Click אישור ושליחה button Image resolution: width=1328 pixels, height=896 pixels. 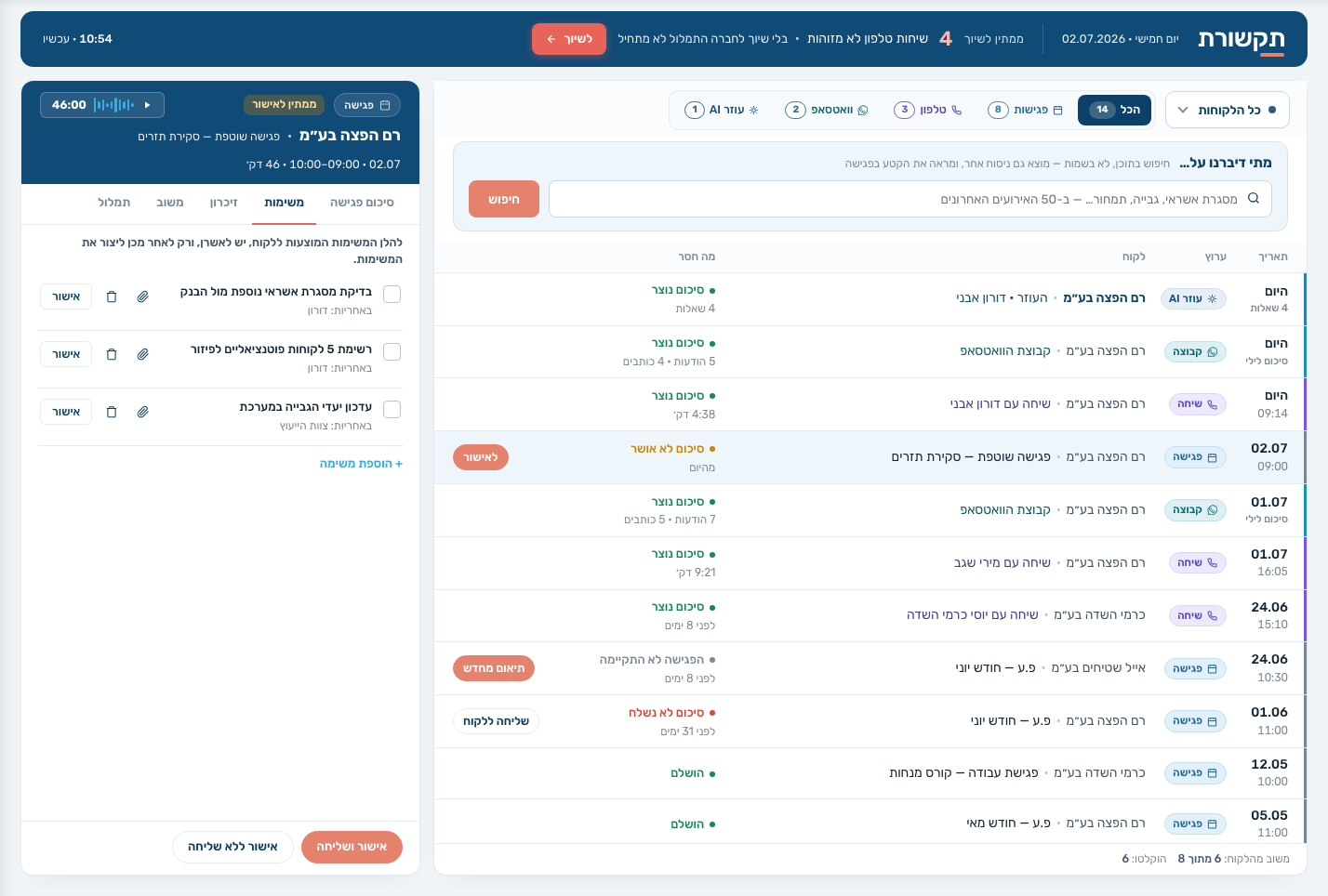click(x=352, y=847)
